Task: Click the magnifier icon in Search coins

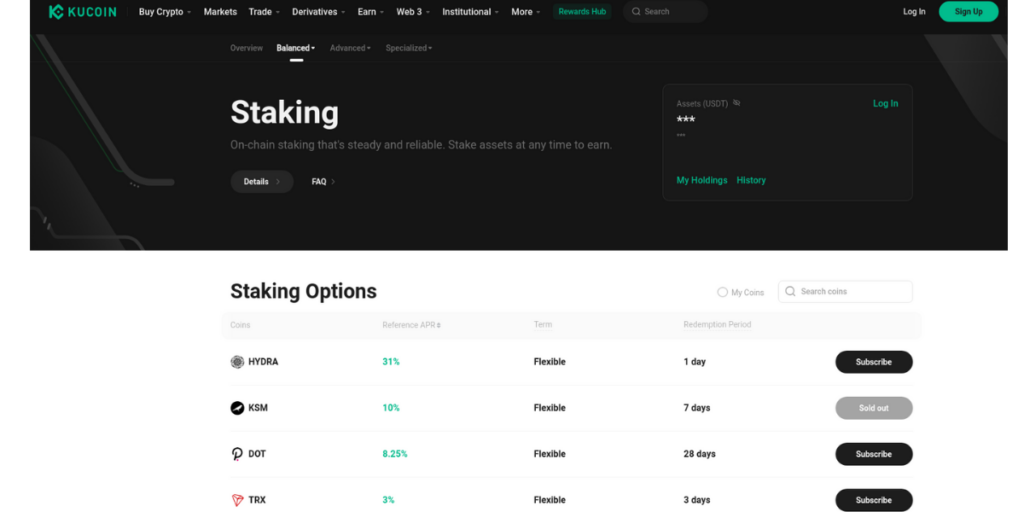Action: (x=790, y=291)
